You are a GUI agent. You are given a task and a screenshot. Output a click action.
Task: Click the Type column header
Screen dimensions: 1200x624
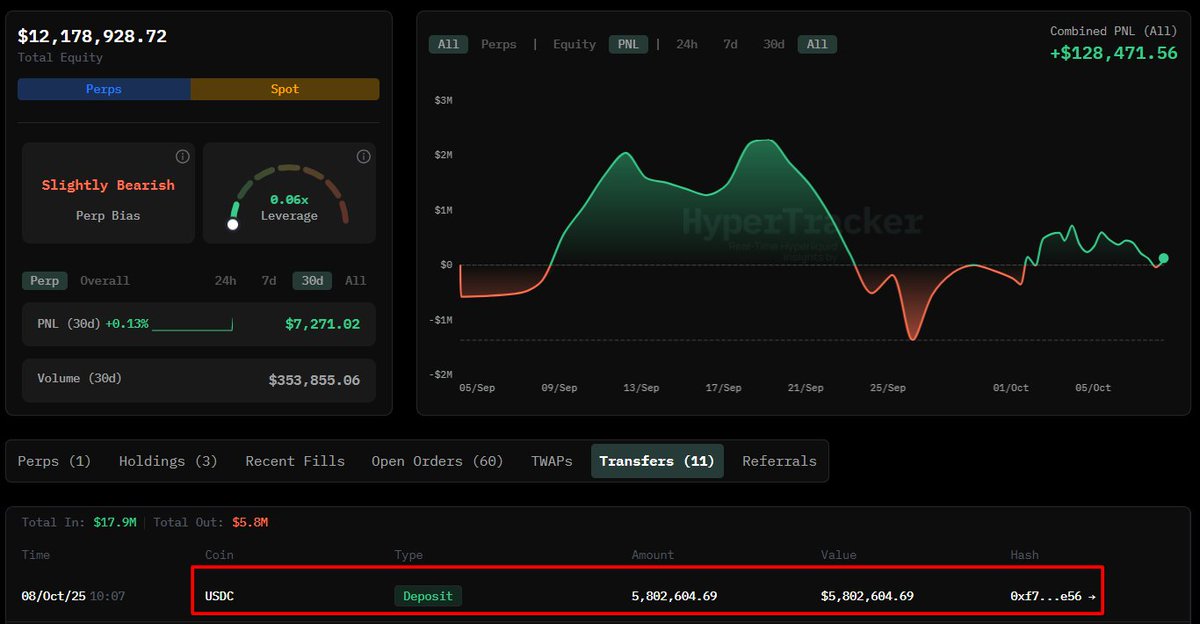[x=409, y=555]
